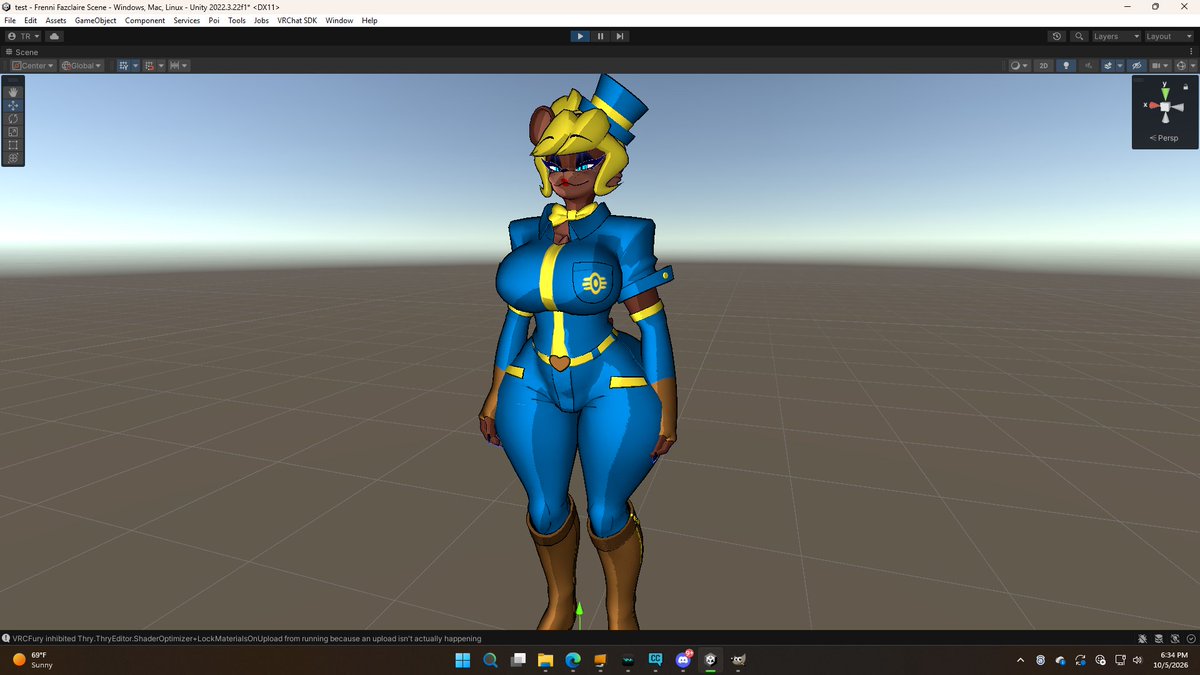Click the Step frame button

(620, 36)
